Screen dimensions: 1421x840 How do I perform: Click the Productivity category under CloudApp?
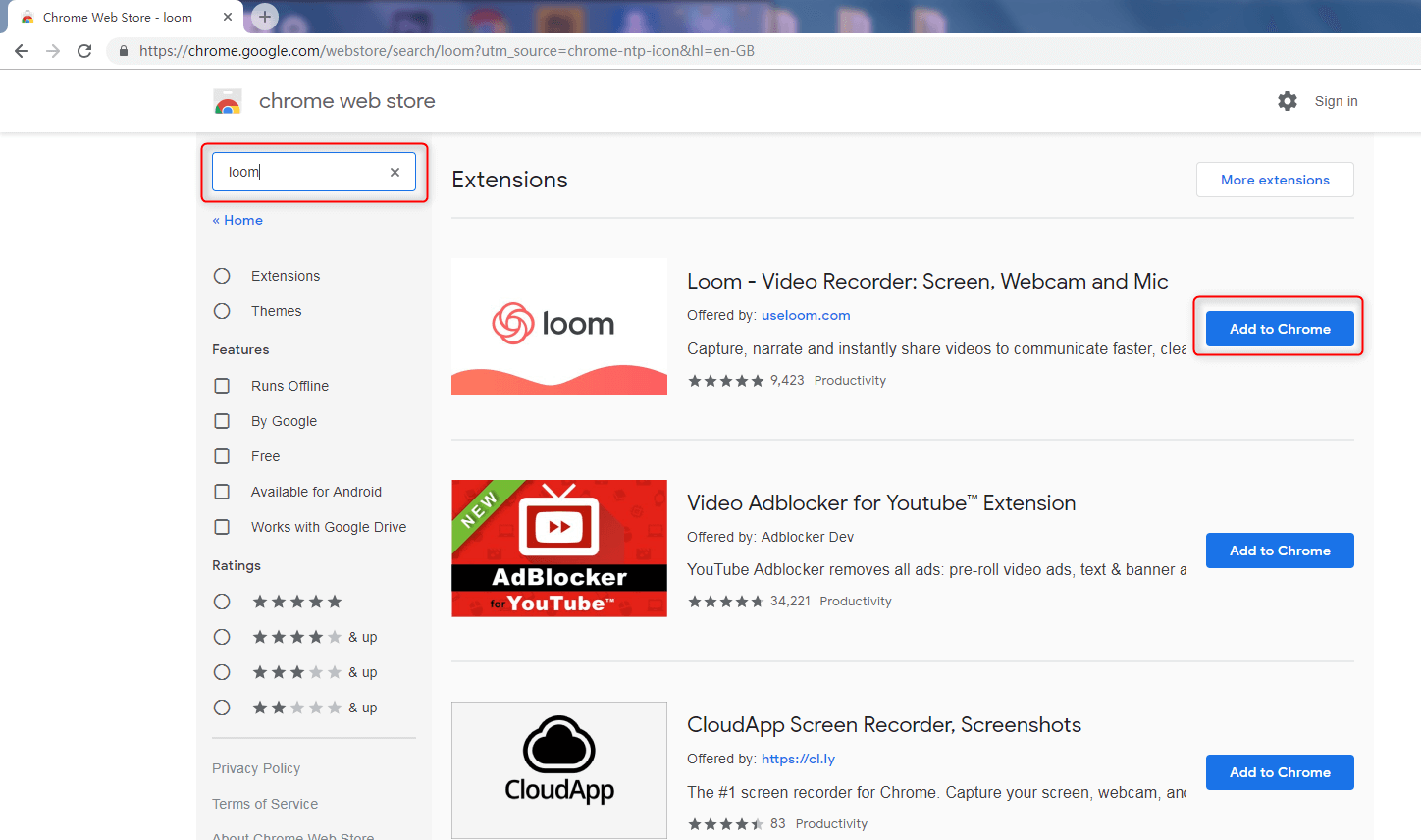831,823
